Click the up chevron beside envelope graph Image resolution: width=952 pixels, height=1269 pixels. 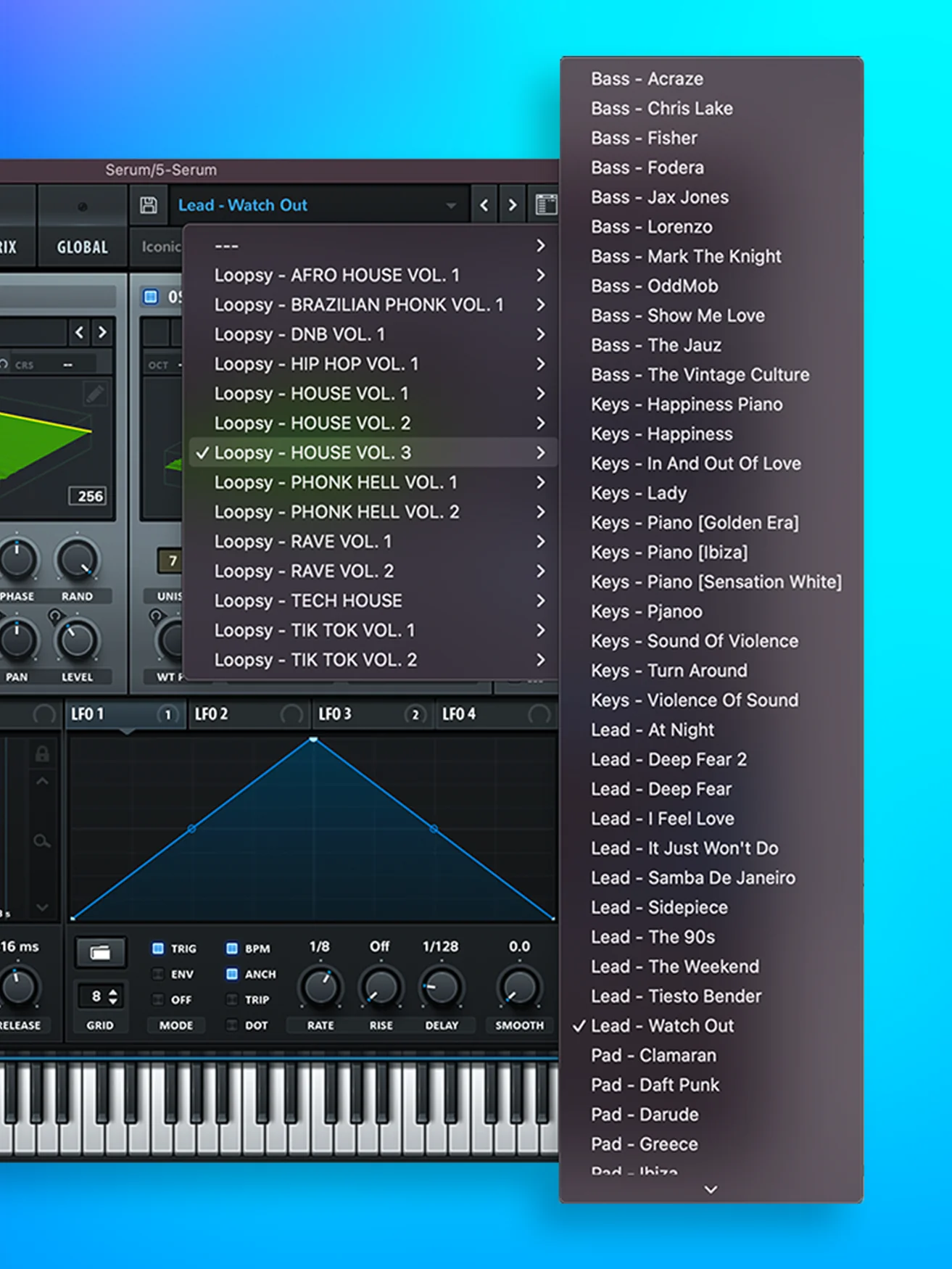42,782
